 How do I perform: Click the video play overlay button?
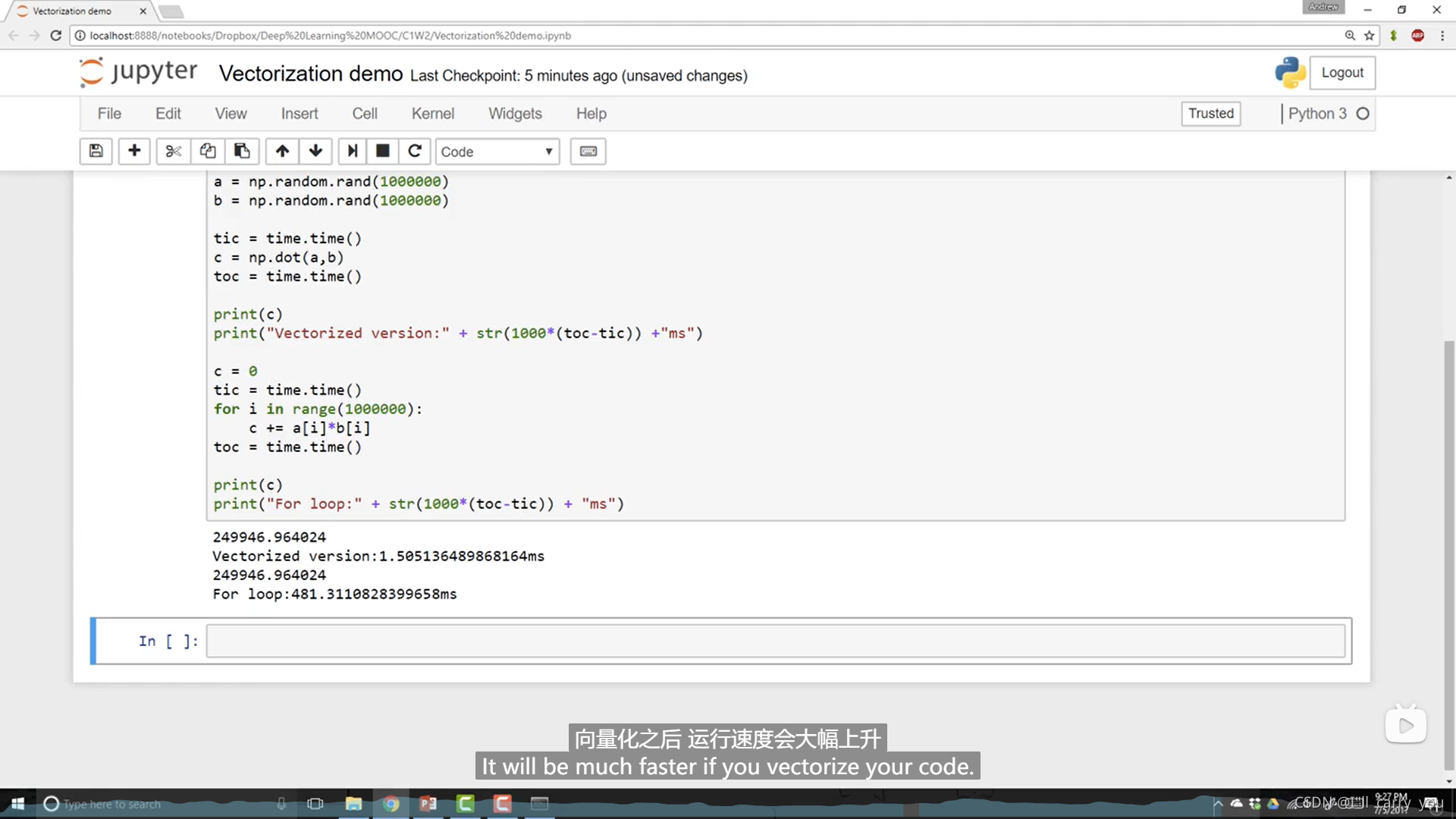pyautogui.click(x=1405, y=726)
